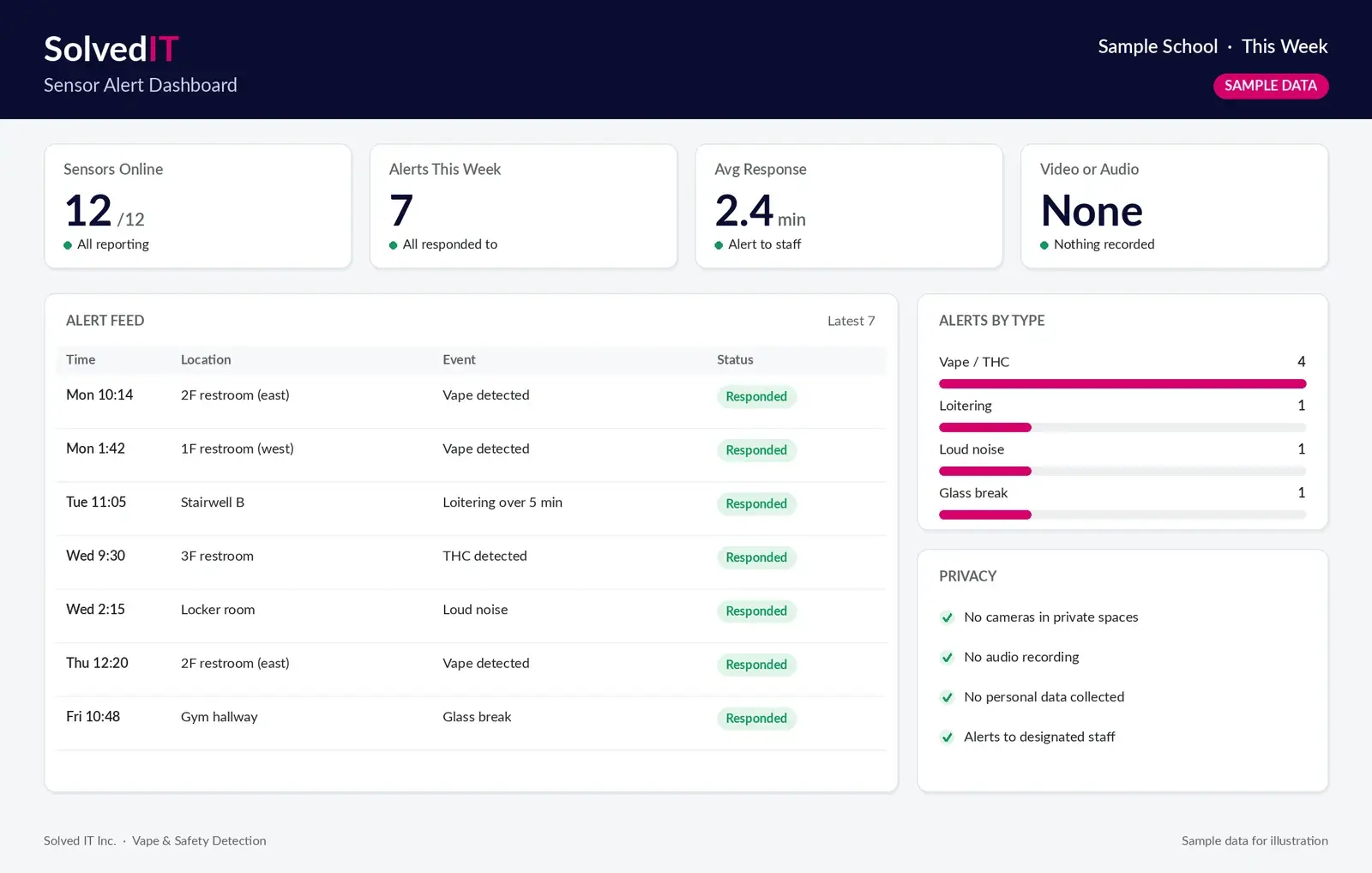The height and width of the screenshot is (873, 1372).
Task: Select the Tue 11:05 time cell
Action: (96, 502)
